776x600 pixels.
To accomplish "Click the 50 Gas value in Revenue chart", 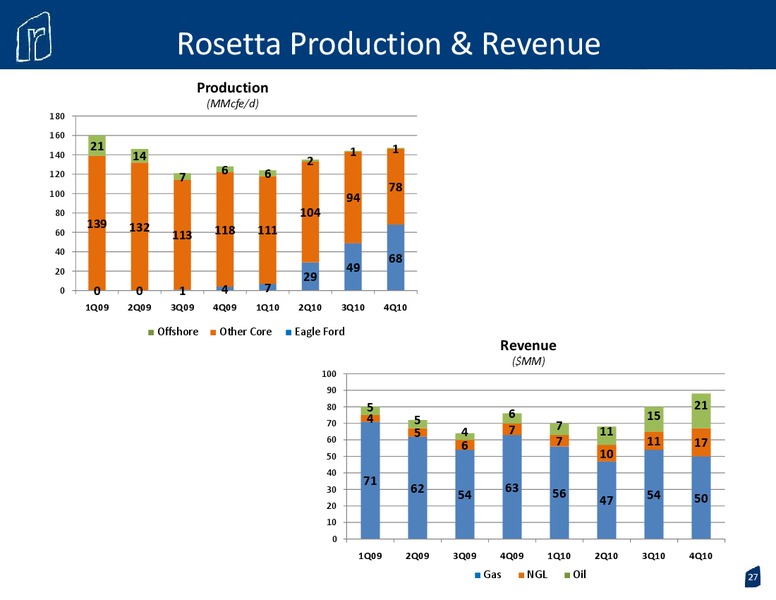I will (x=701, y=499).
